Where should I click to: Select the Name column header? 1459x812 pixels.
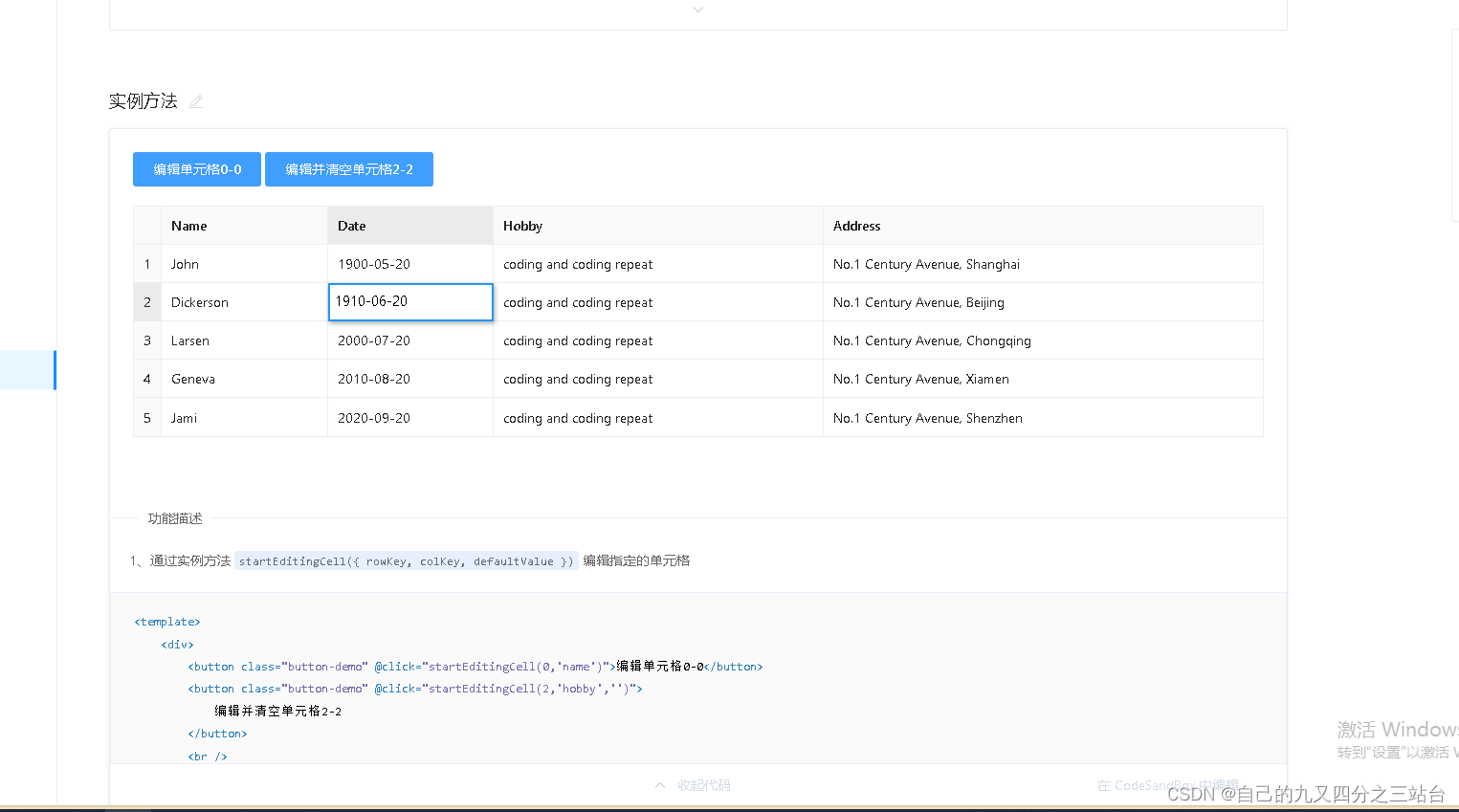pyautogui.click(x=244, y=226)
